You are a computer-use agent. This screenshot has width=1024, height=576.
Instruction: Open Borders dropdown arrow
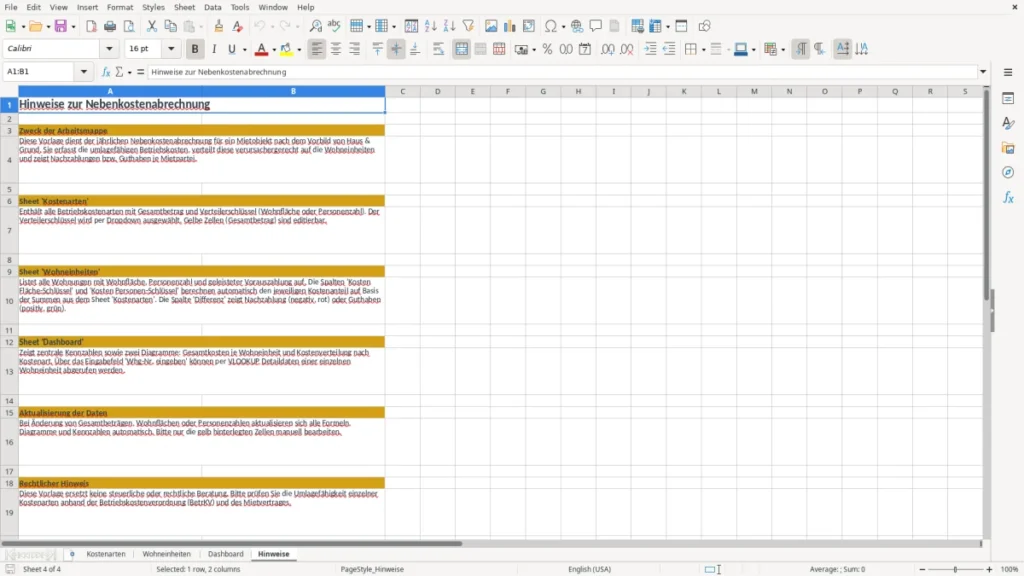[703, 50]
